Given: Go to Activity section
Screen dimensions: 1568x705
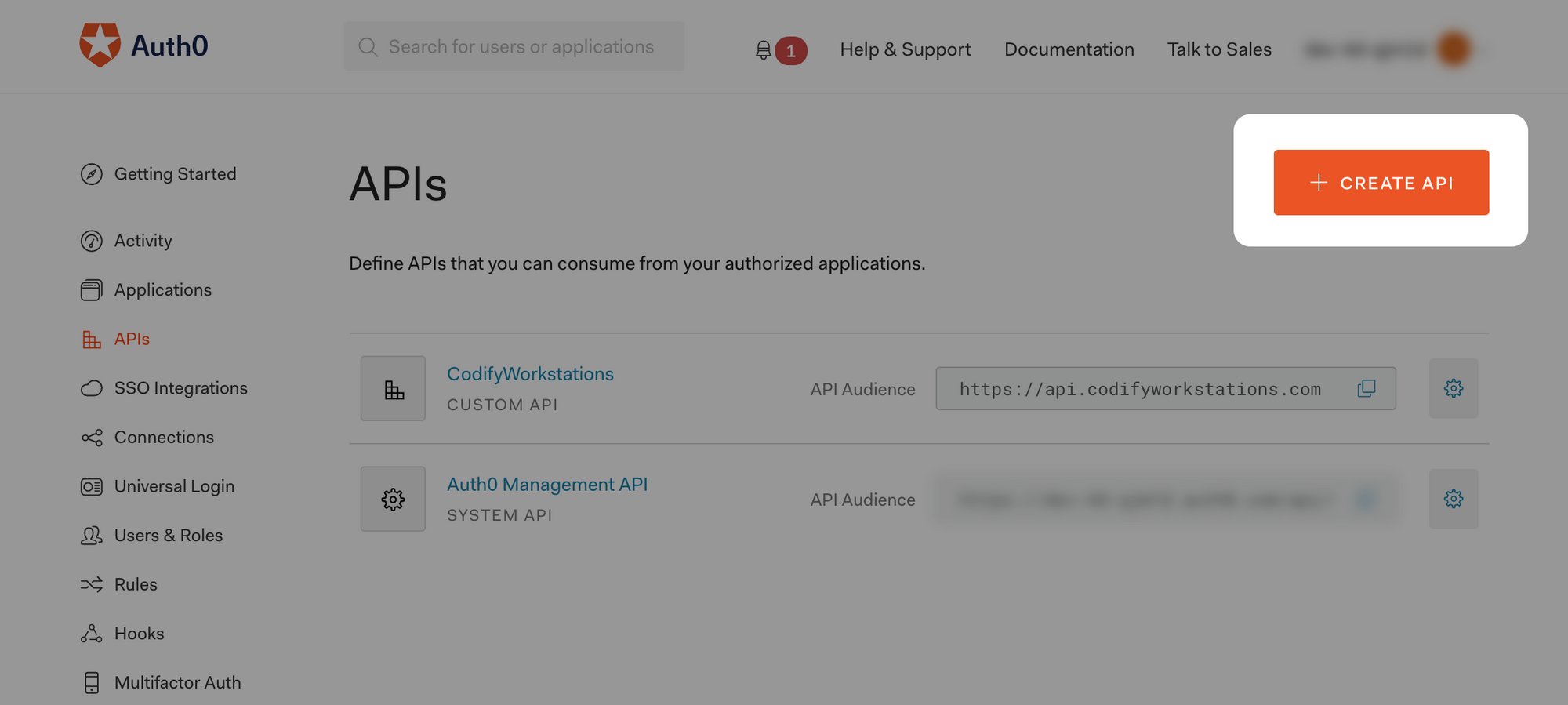Looking at the screenshot, I should point(143,241).
